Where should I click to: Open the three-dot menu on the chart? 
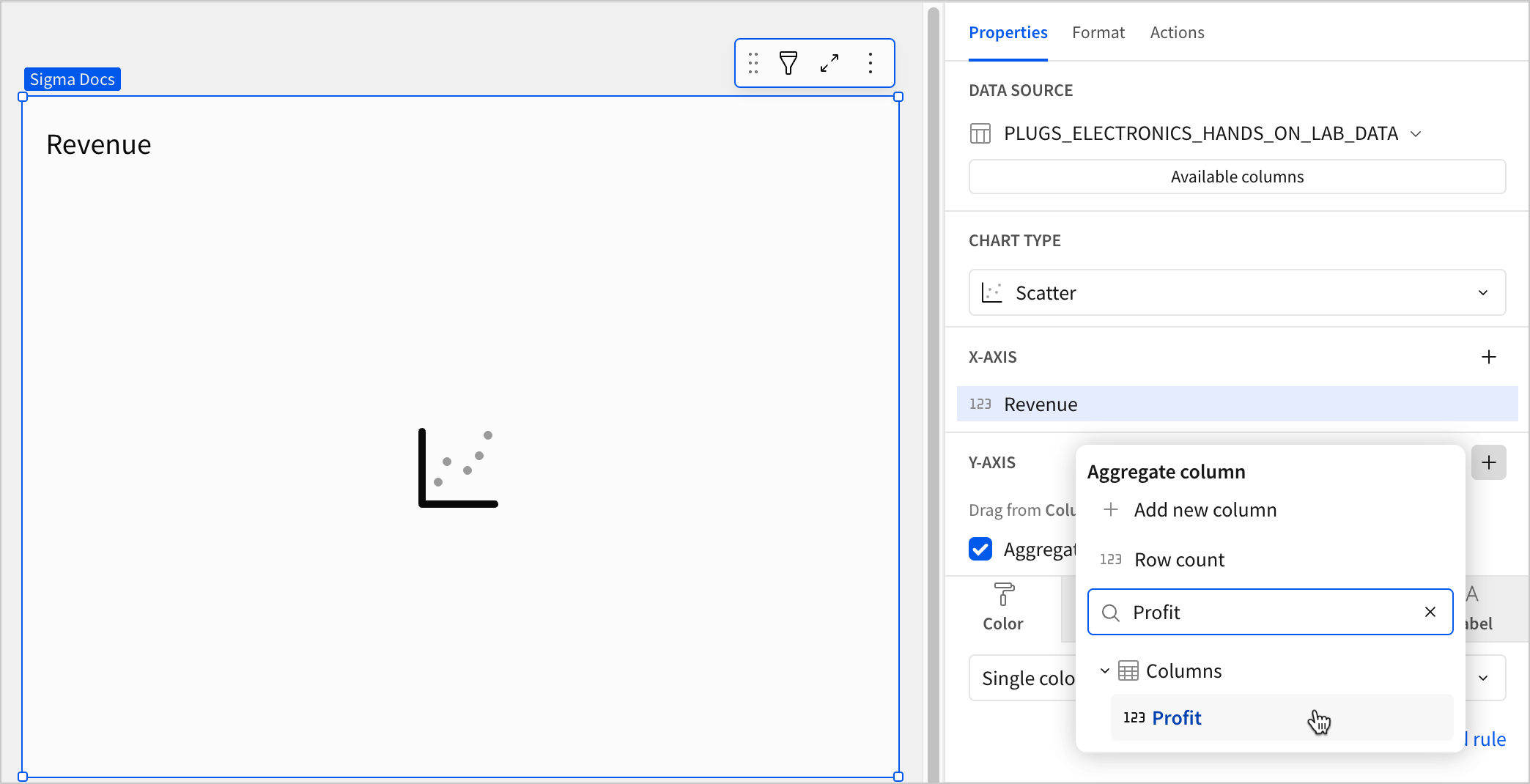(x=871, y=63)
